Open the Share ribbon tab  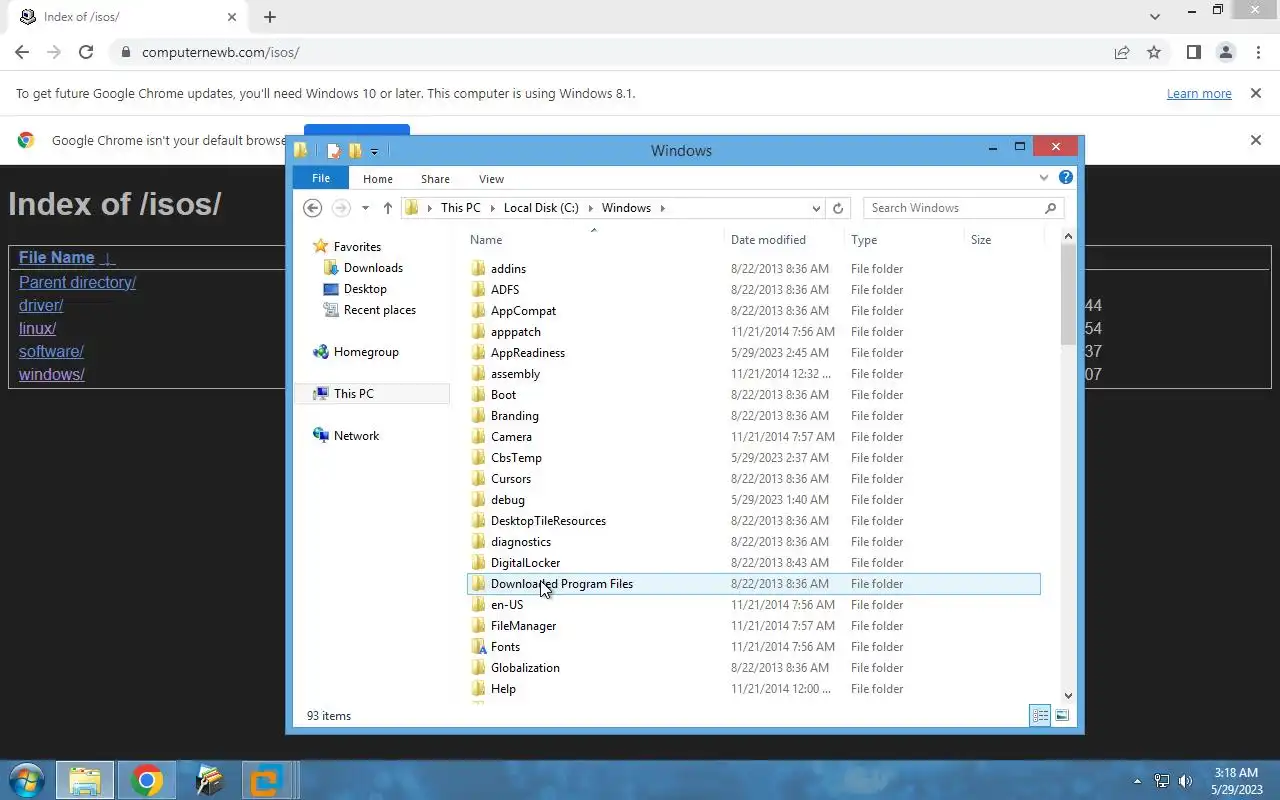point(435,179)
